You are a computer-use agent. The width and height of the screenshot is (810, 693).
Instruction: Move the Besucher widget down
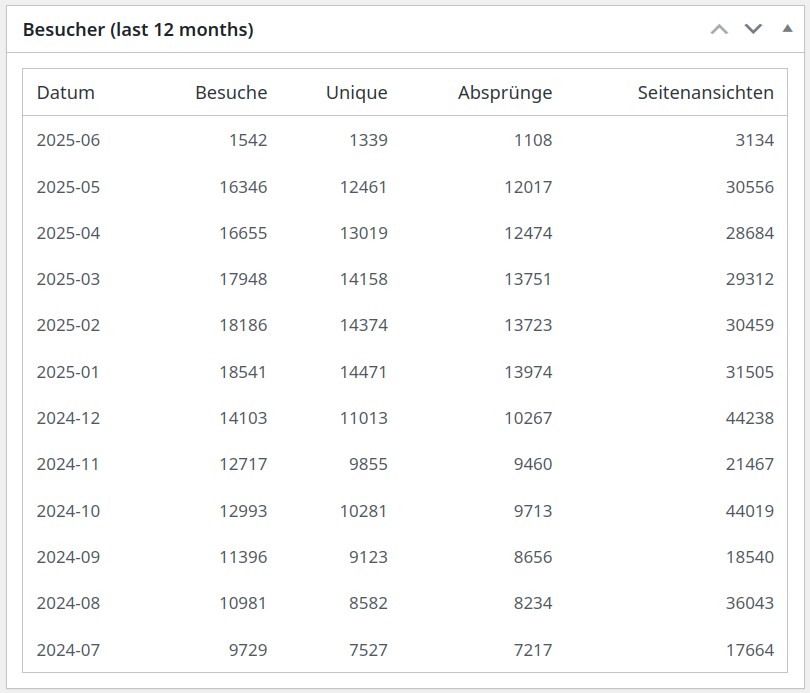[x=753, y=29]
